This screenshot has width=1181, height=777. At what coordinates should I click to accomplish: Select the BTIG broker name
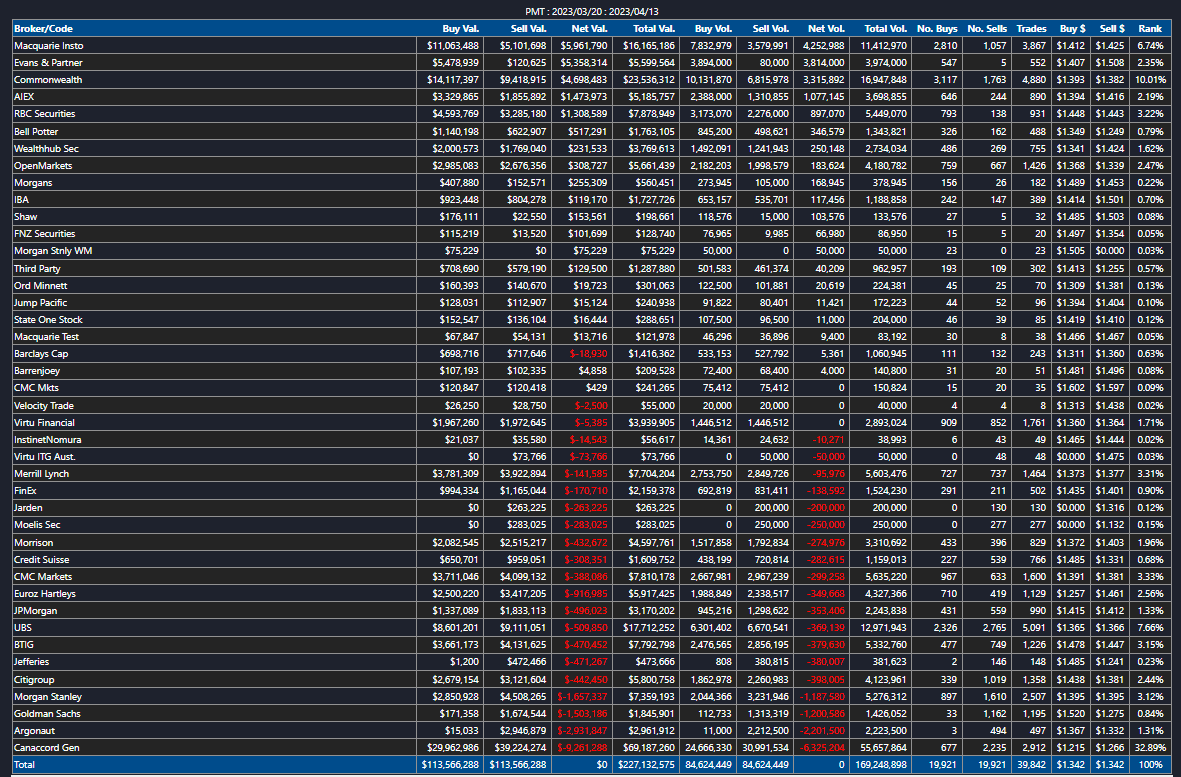point(24,645)
